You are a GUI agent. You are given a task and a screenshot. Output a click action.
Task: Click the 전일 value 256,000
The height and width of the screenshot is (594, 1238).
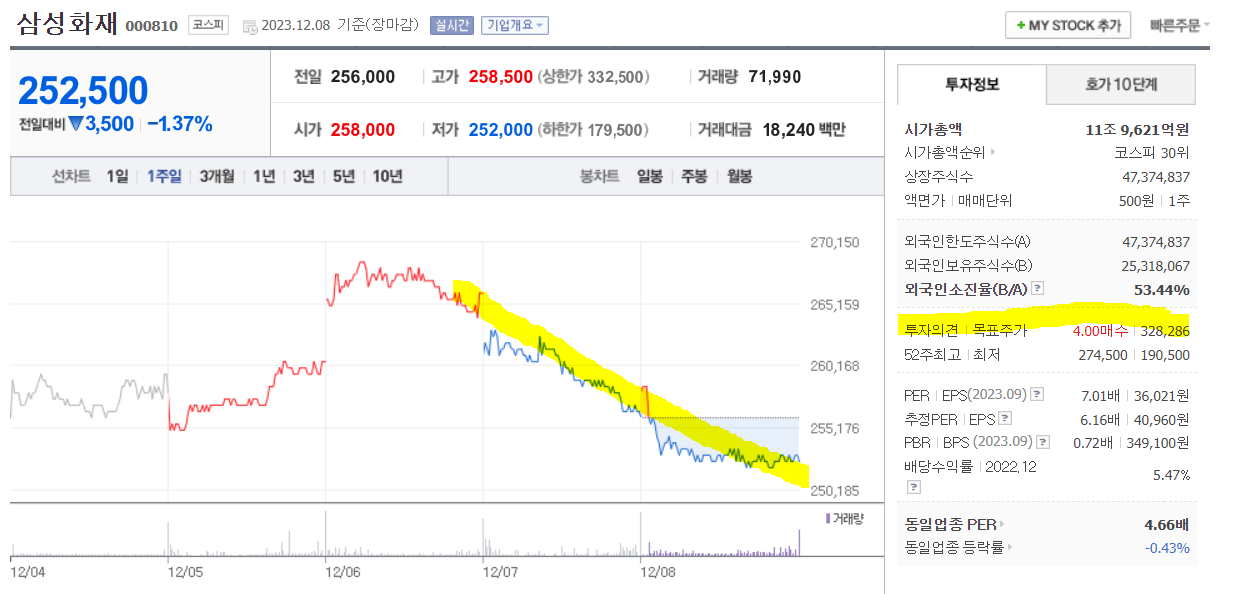(362, 77)
